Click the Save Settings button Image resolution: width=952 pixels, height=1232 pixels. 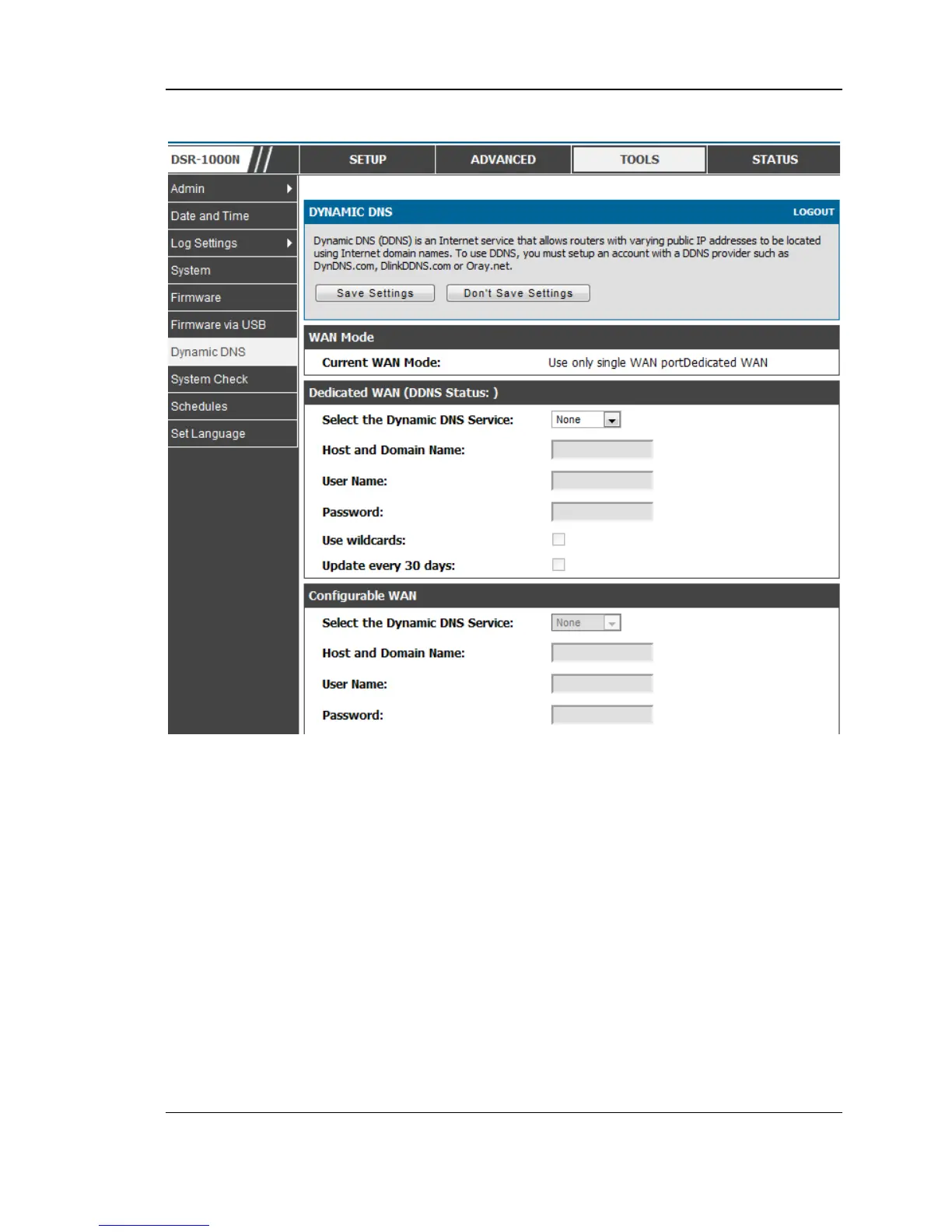point(375,293)
